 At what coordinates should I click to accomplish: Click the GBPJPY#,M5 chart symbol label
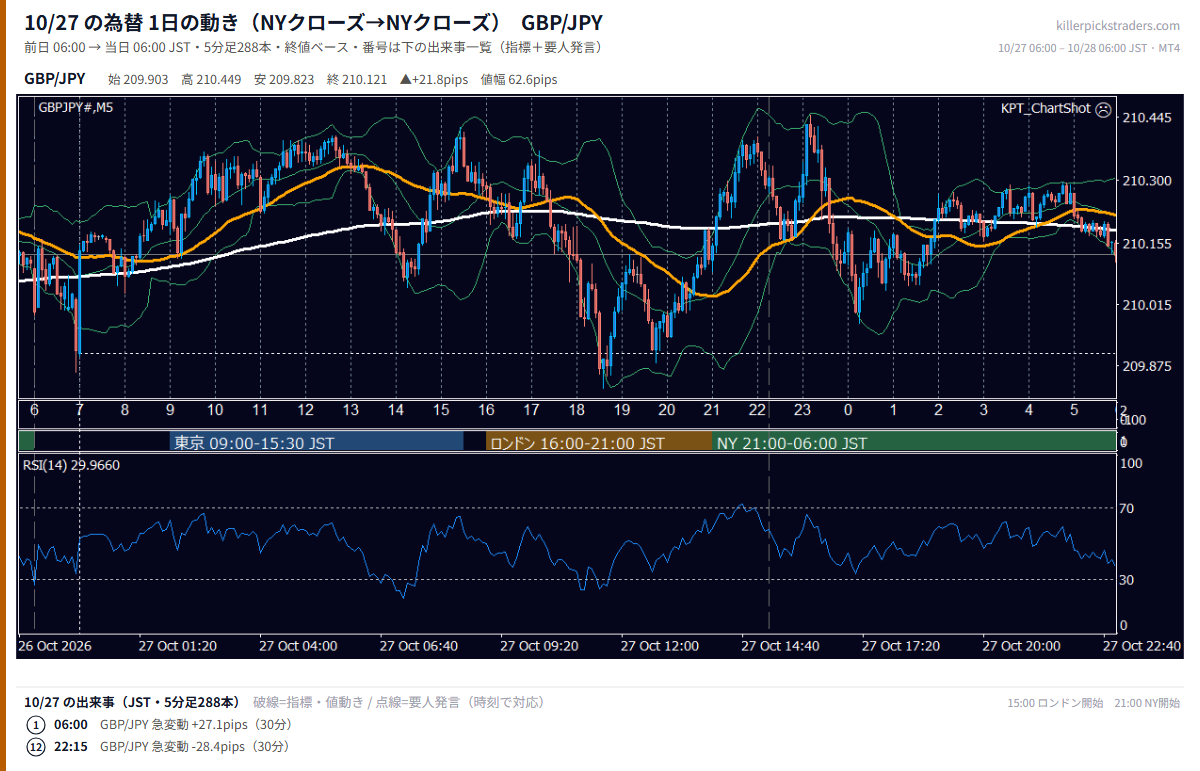pyautogui.click(x=75, y=108)
